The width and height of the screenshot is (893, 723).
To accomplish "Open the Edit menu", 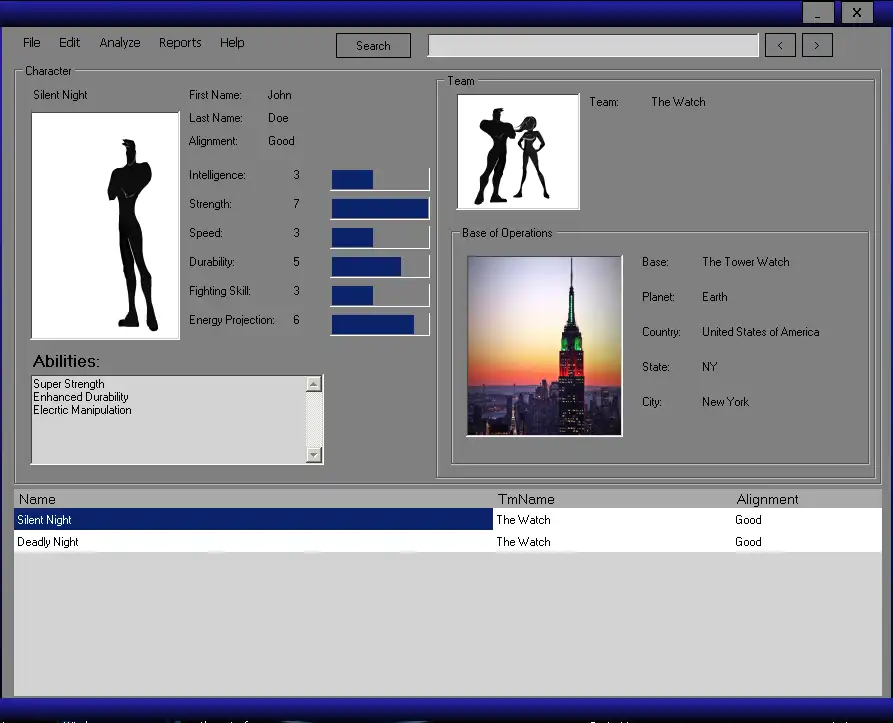I will click(x=69, y=43).
